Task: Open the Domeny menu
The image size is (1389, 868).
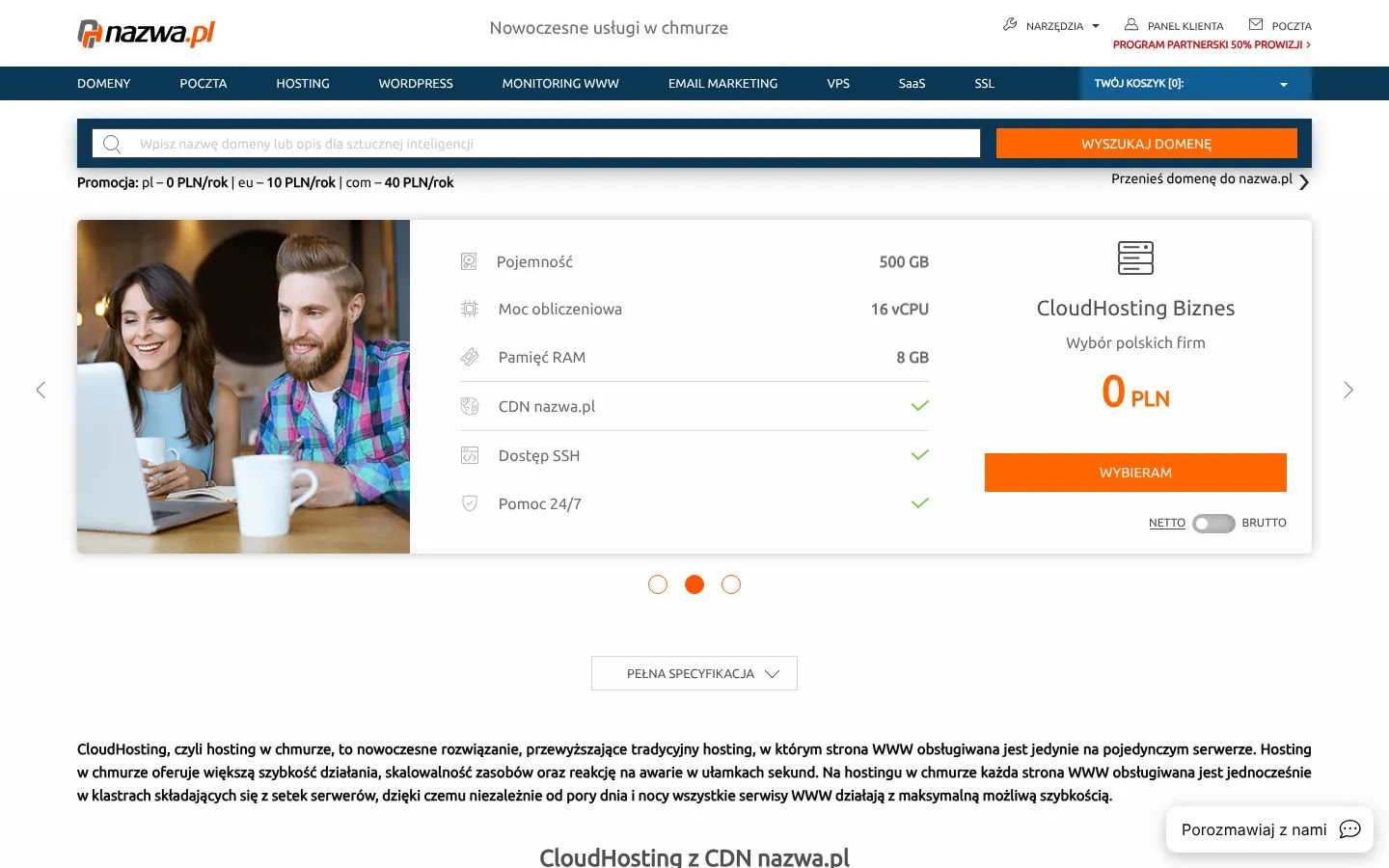Action: click(x=103, y=84)
